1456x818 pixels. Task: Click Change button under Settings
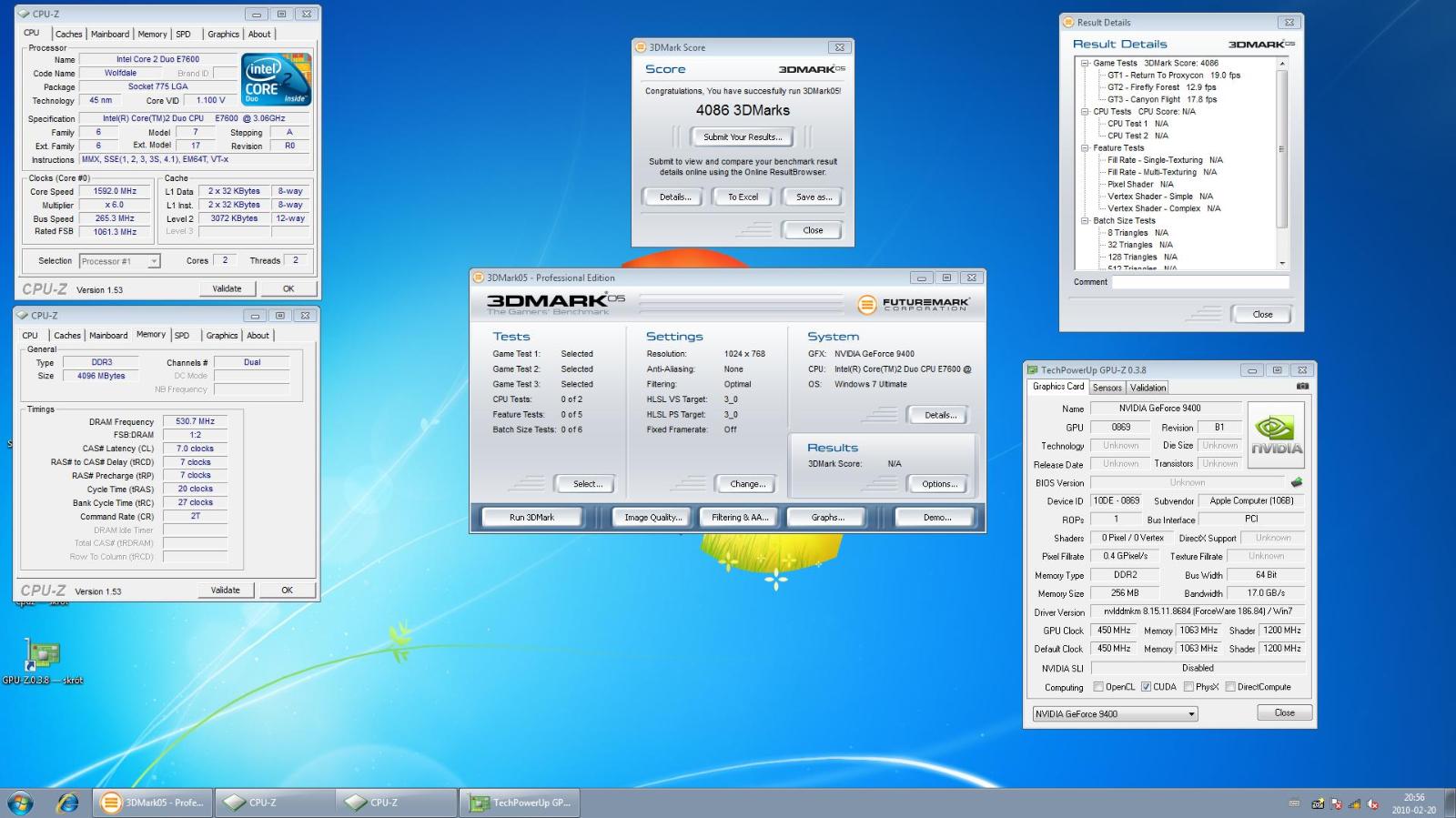click(x=747, y=484)
